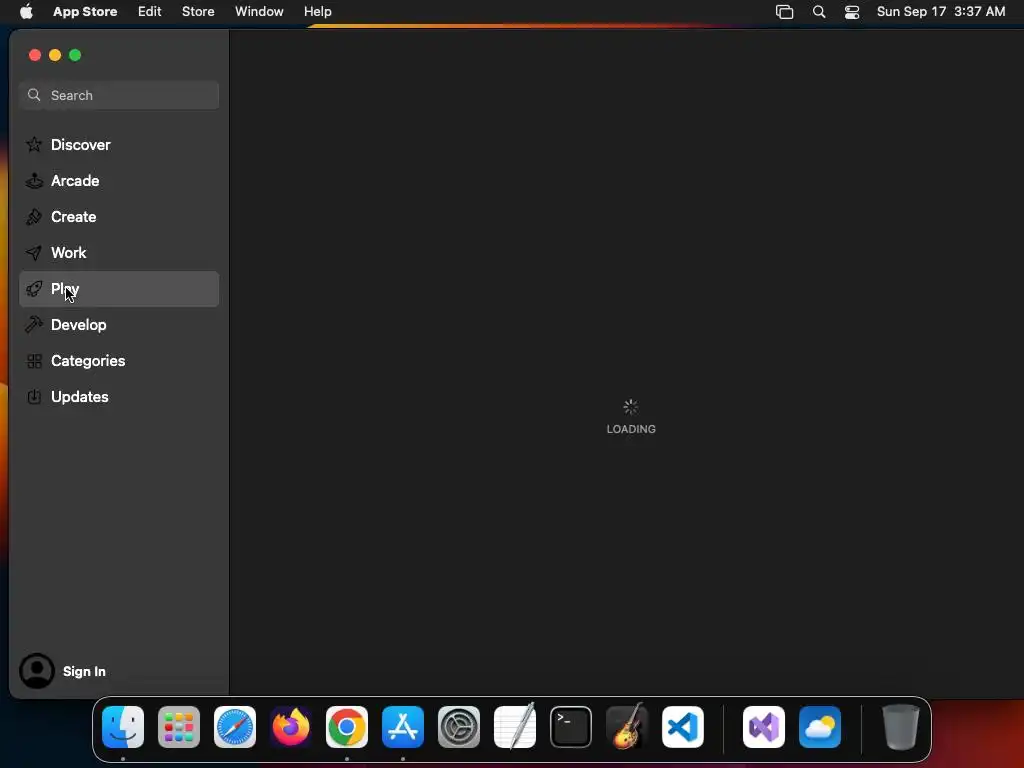The image size is (1024, 768).
Task: Launch Terminal from the Dock
Action: pyautogui.click(x=571, y=727)
